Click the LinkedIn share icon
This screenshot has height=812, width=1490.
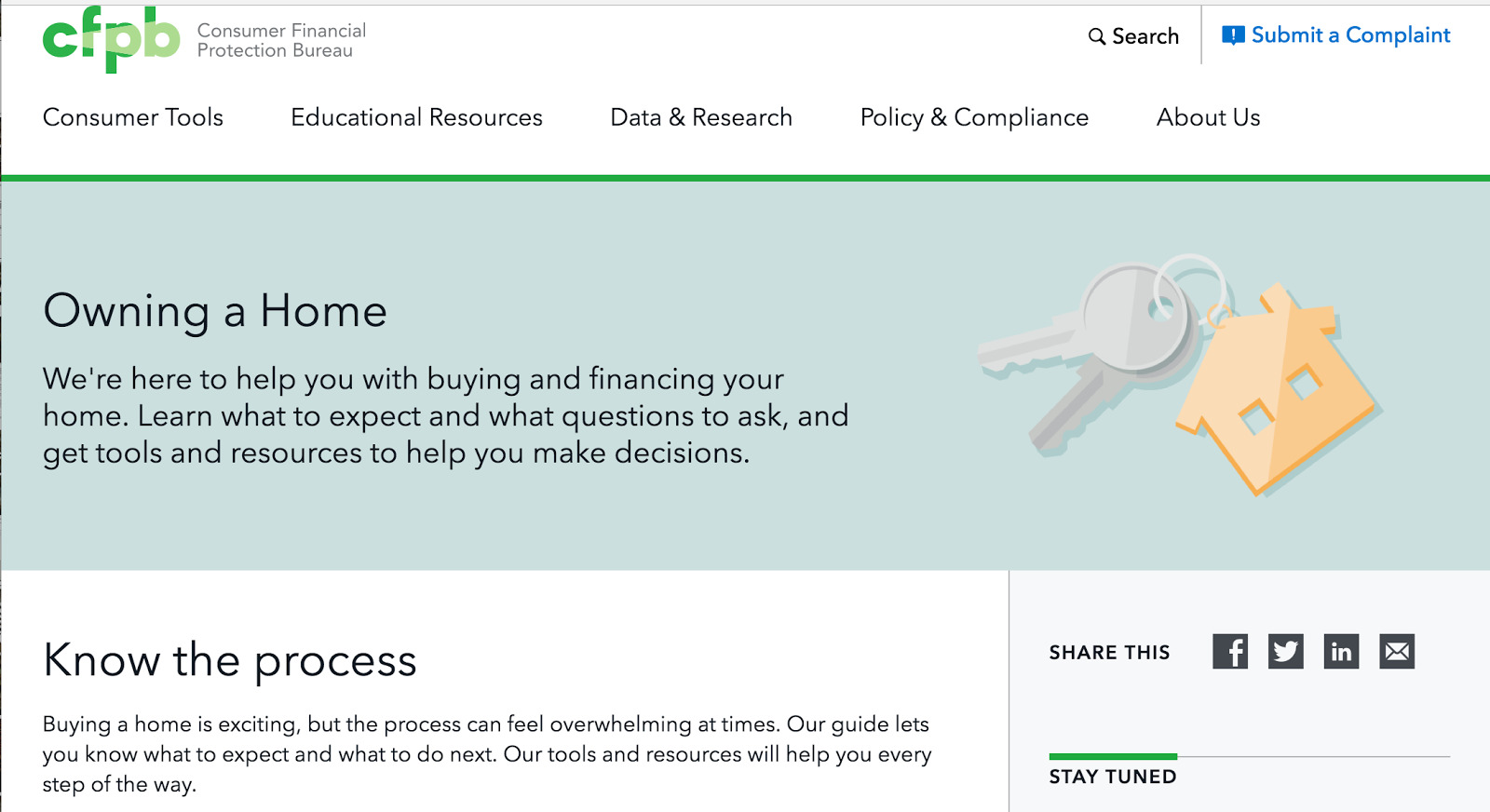[x=1341, y=652]
